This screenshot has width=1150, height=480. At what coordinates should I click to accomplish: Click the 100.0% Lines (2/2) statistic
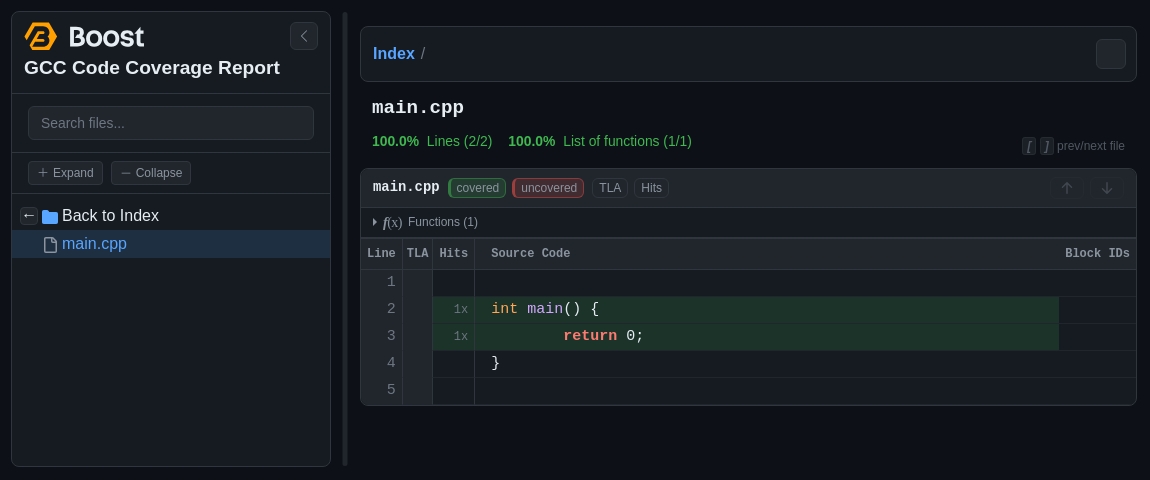432,142
